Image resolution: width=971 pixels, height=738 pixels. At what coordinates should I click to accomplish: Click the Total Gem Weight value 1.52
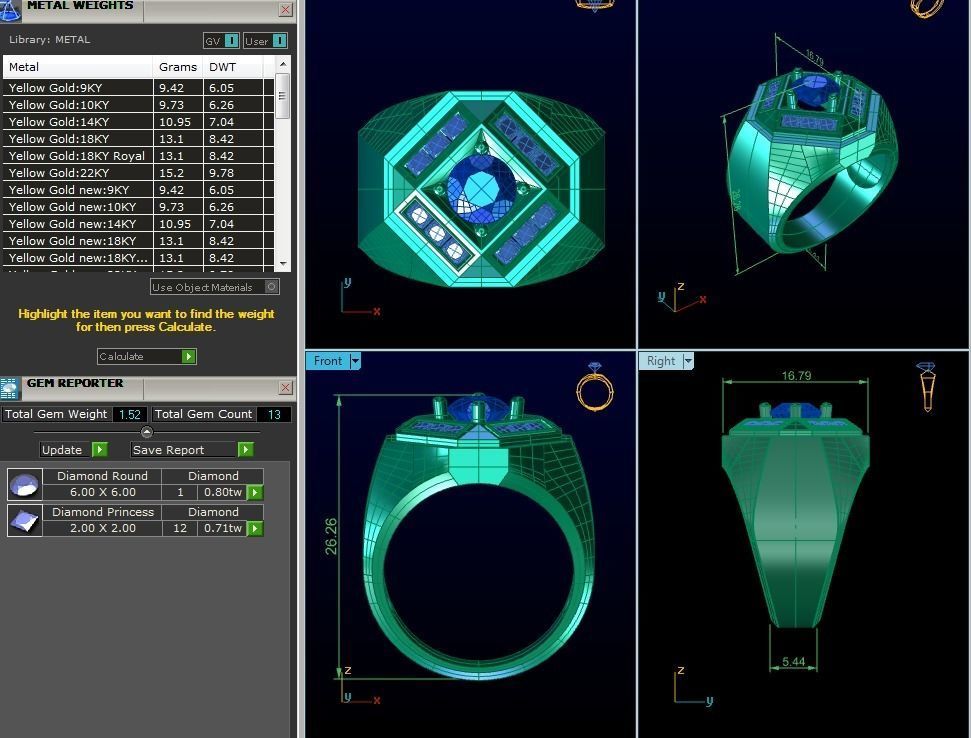pos(129,414)
